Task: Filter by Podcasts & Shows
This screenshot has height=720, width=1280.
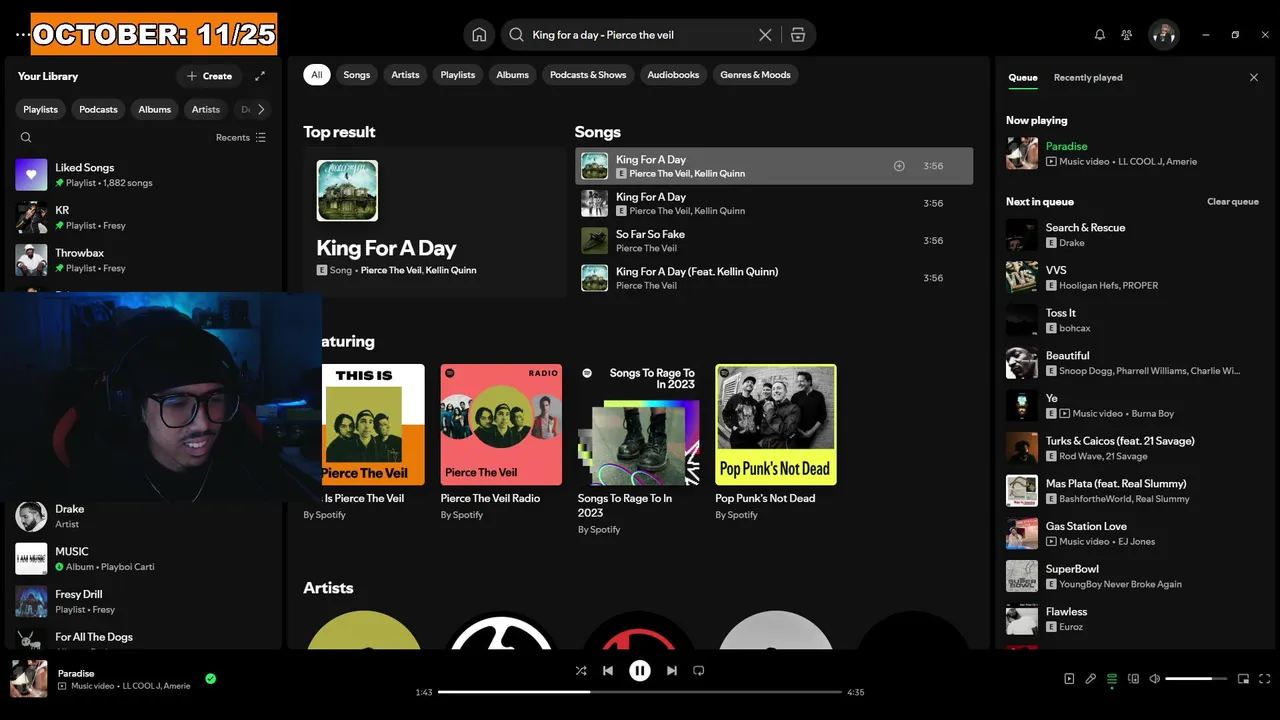Action: pos(588,75)
